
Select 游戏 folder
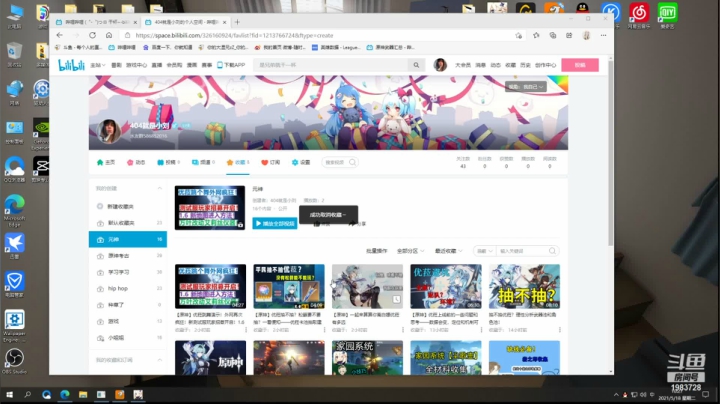coord(128,321)
